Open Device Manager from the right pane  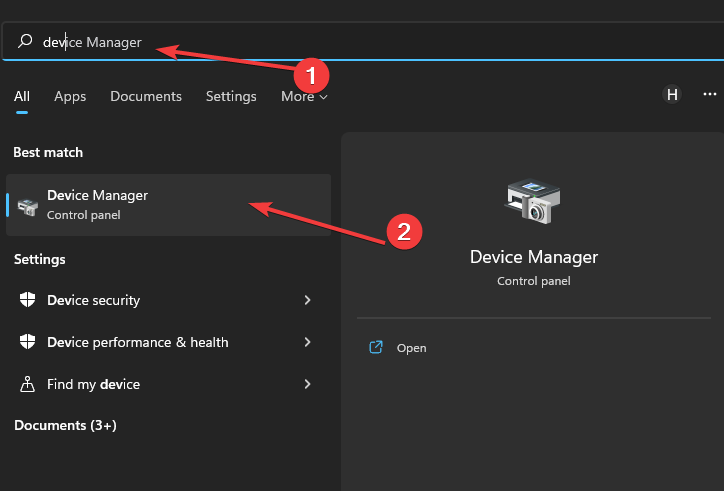(x=411, y=348)
